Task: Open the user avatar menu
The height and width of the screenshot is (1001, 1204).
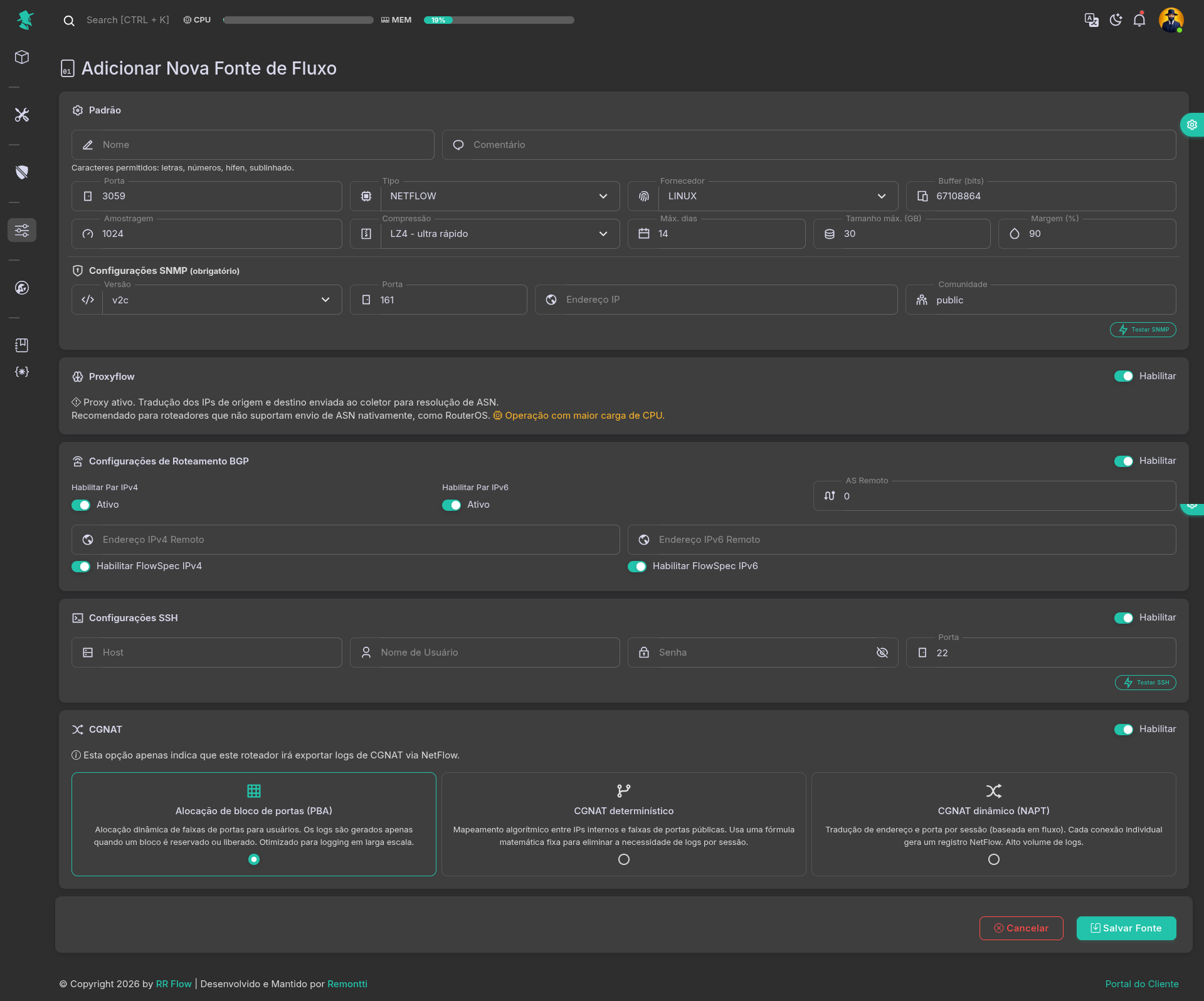Action: pyautogui.click(x=1170, y=20)
